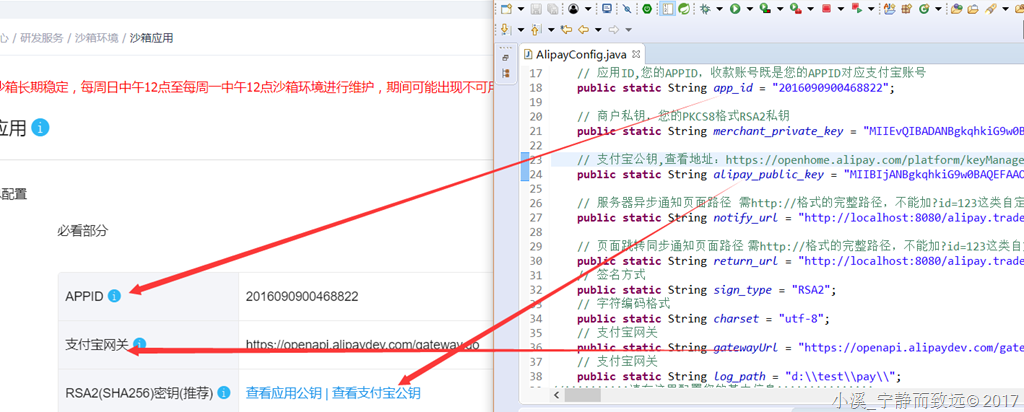The width and height of the screenshot is (1024, 412).
Task: Click the 沙箱应用 breadcrumb item
Action: coord(152,38)
